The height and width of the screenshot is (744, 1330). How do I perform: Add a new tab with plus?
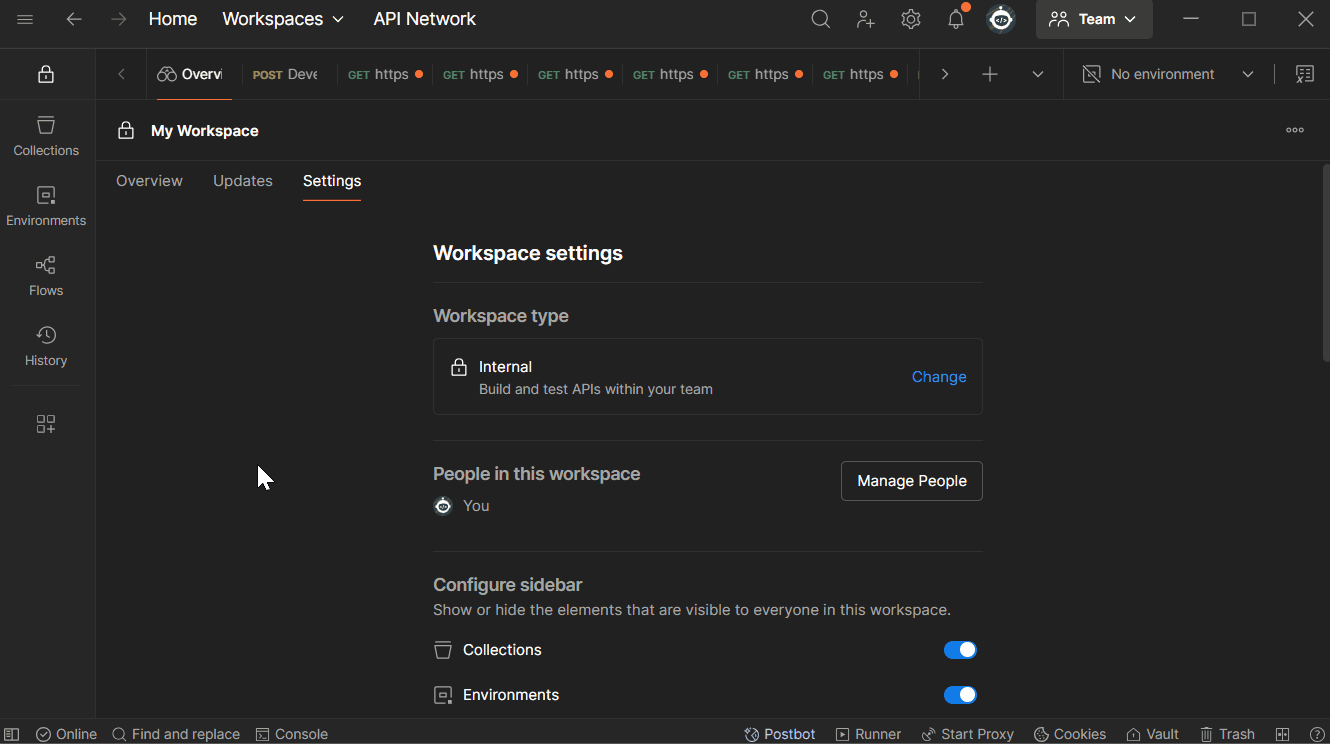click(x=990, y=74)
